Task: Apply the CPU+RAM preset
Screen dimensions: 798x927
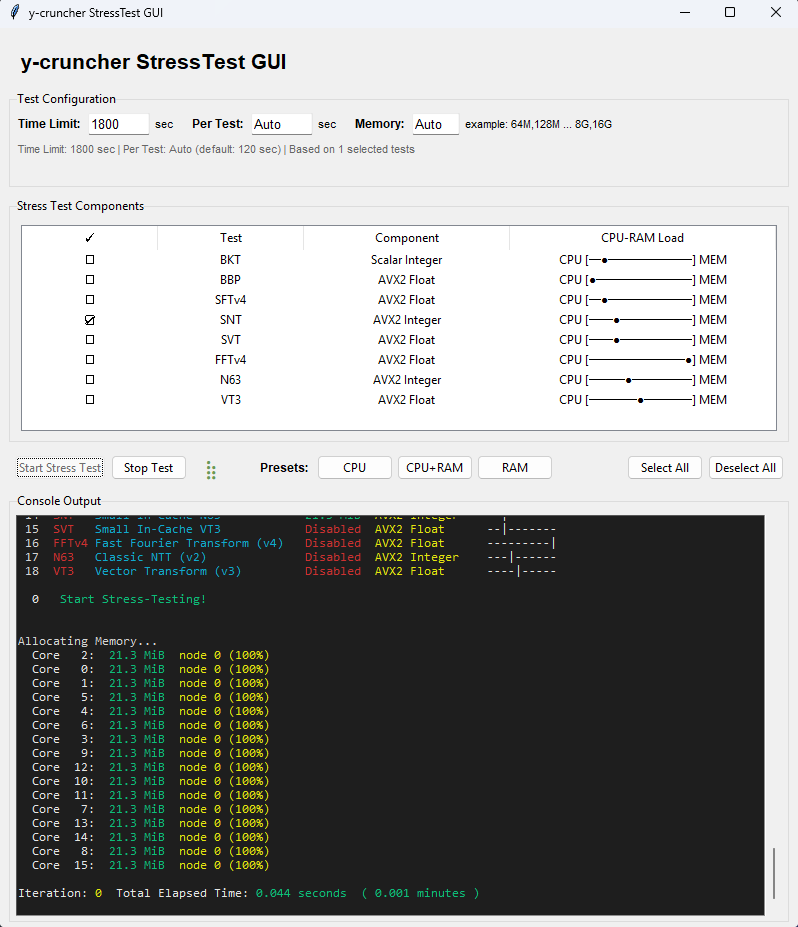Action: 434,468
